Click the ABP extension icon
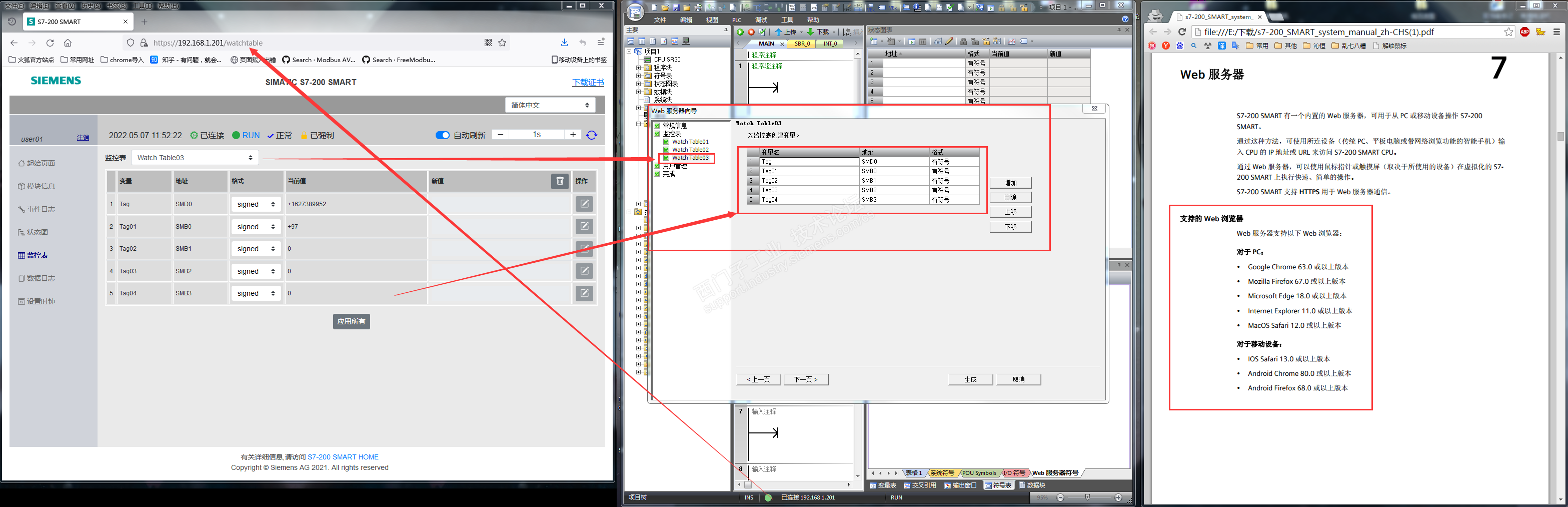 point(1525,32)
